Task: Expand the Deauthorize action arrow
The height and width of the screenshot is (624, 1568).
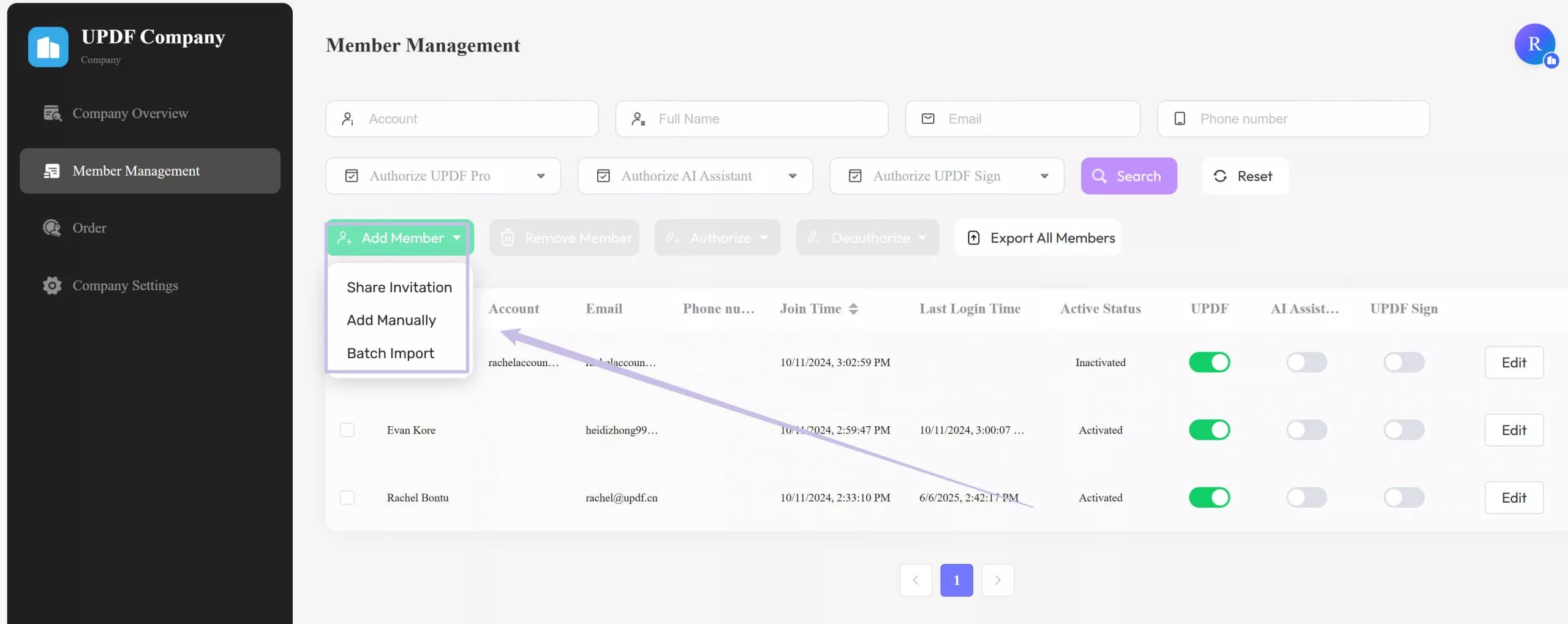Action: 922,238
